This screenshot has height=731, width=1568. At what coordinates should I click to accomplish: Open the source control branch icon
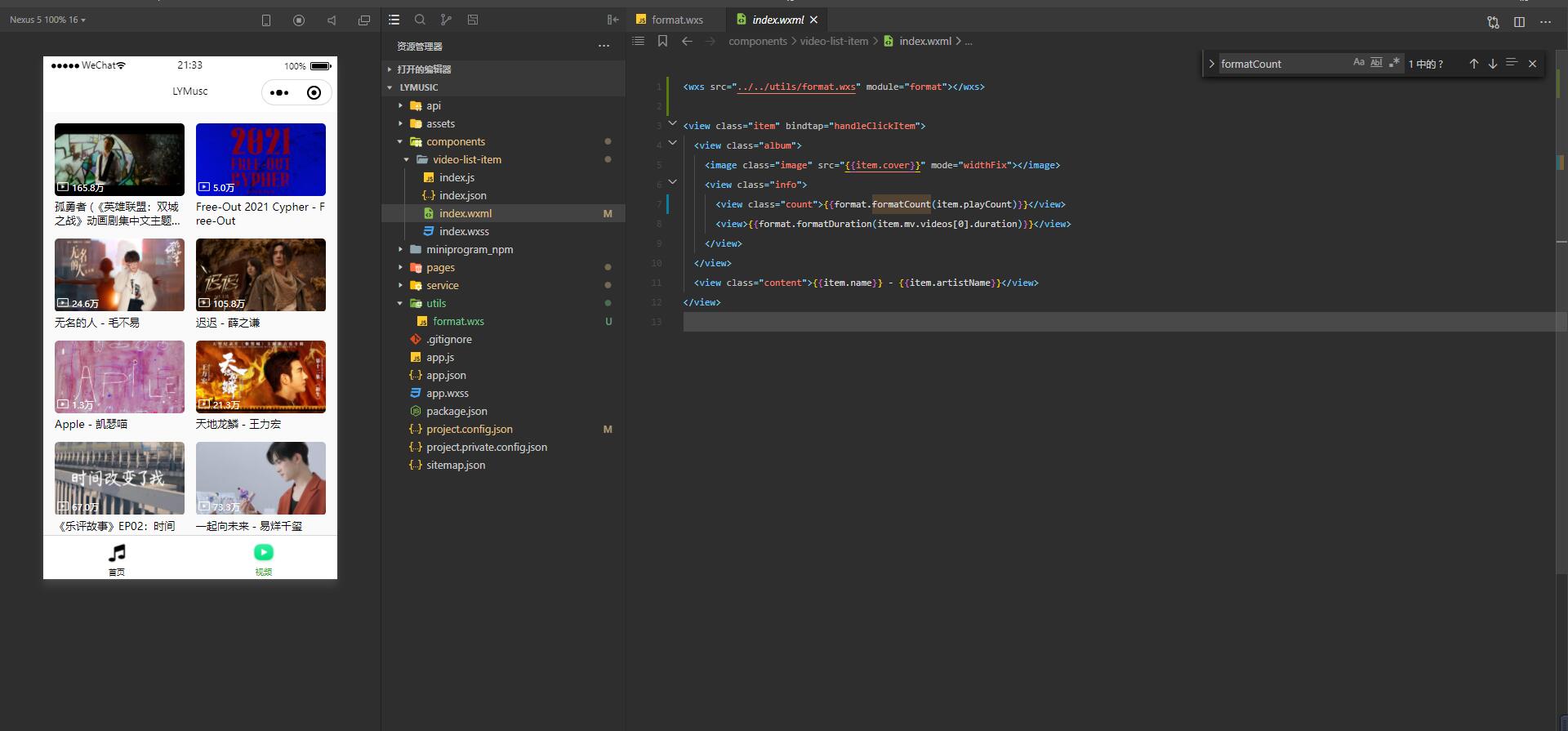click(x=446, y=20)
